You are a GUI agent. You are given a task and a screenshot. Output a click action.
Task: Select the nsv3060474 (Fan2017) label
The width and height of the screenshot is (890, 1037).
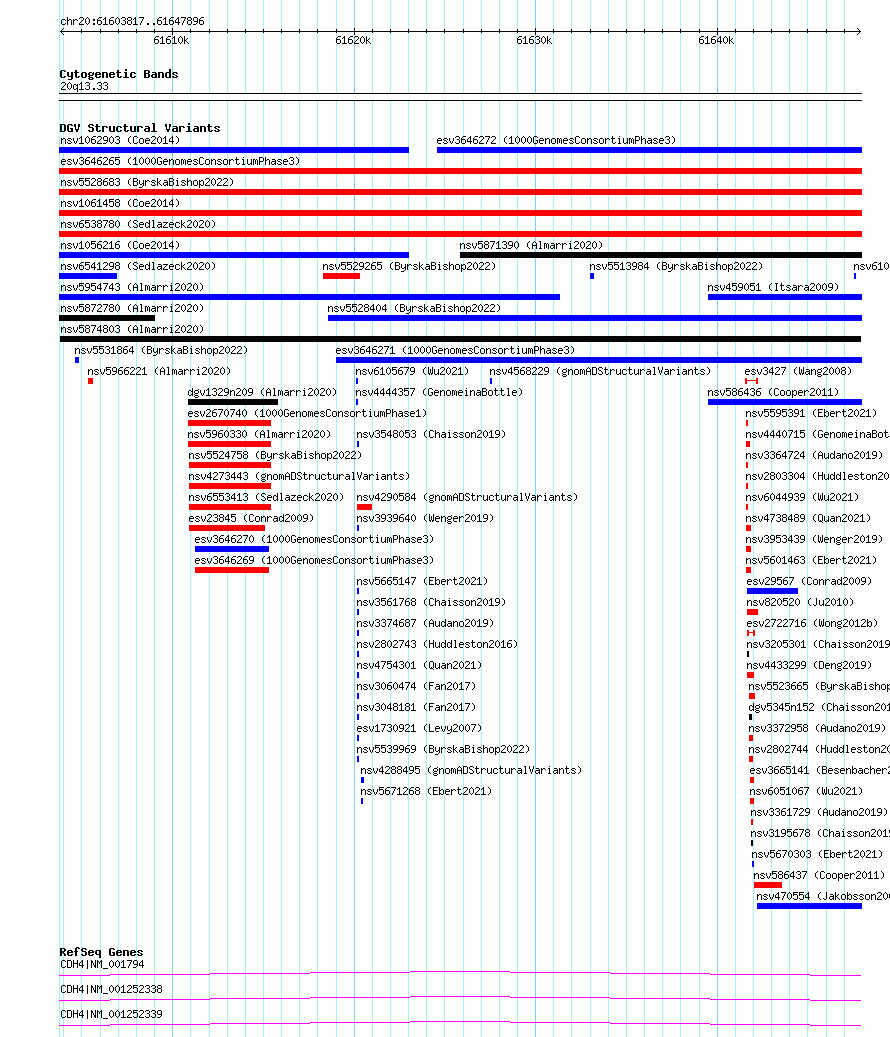[x=416, y=686]
